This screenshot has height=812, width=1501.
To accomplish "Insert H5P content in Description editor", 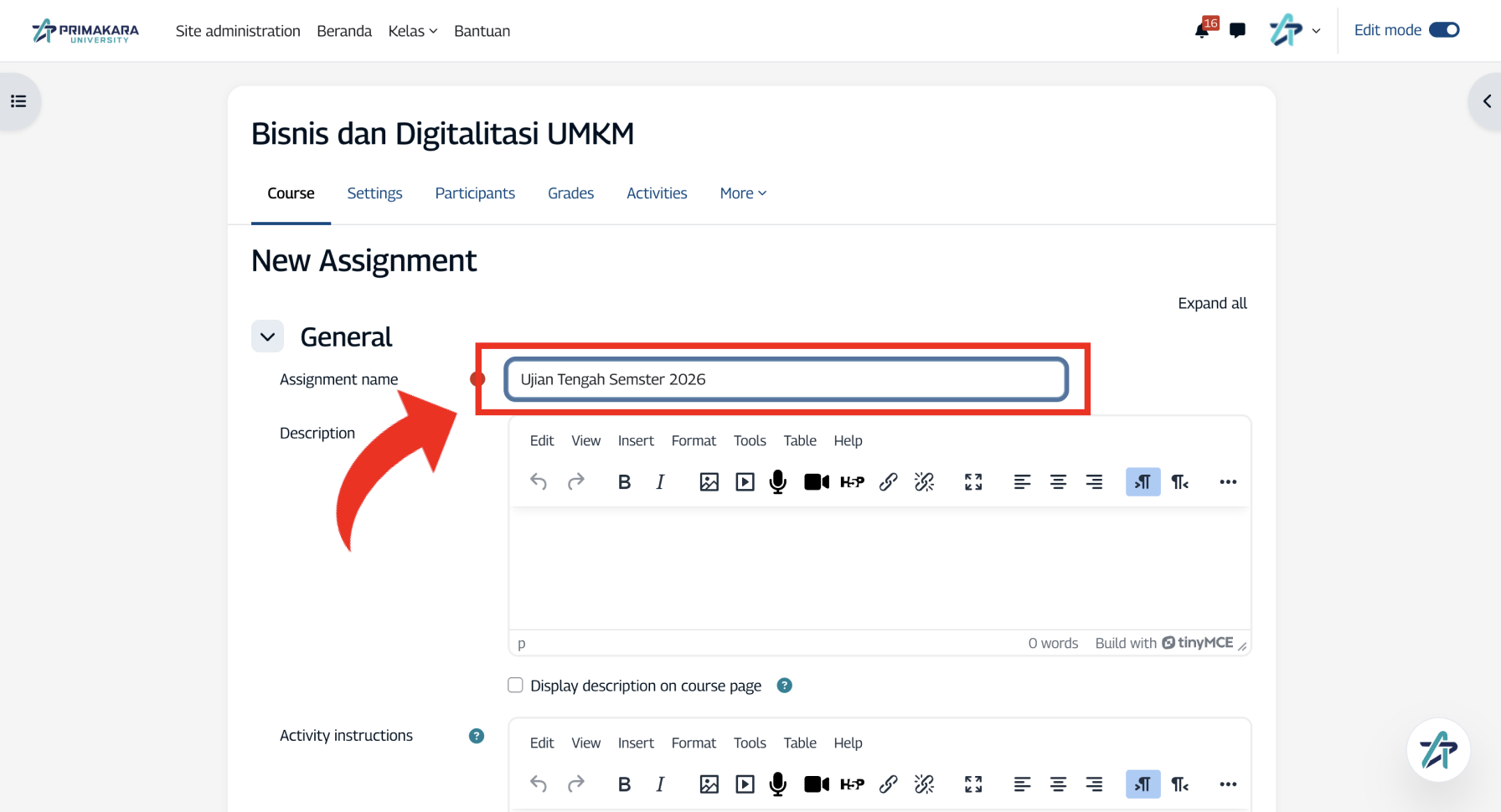I will click(x=852, y=481).
